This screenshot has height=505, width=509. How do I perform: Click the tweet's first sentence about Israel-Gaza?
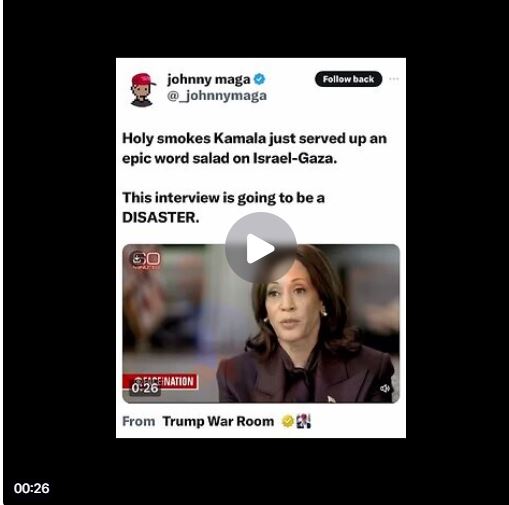point(254,148)
